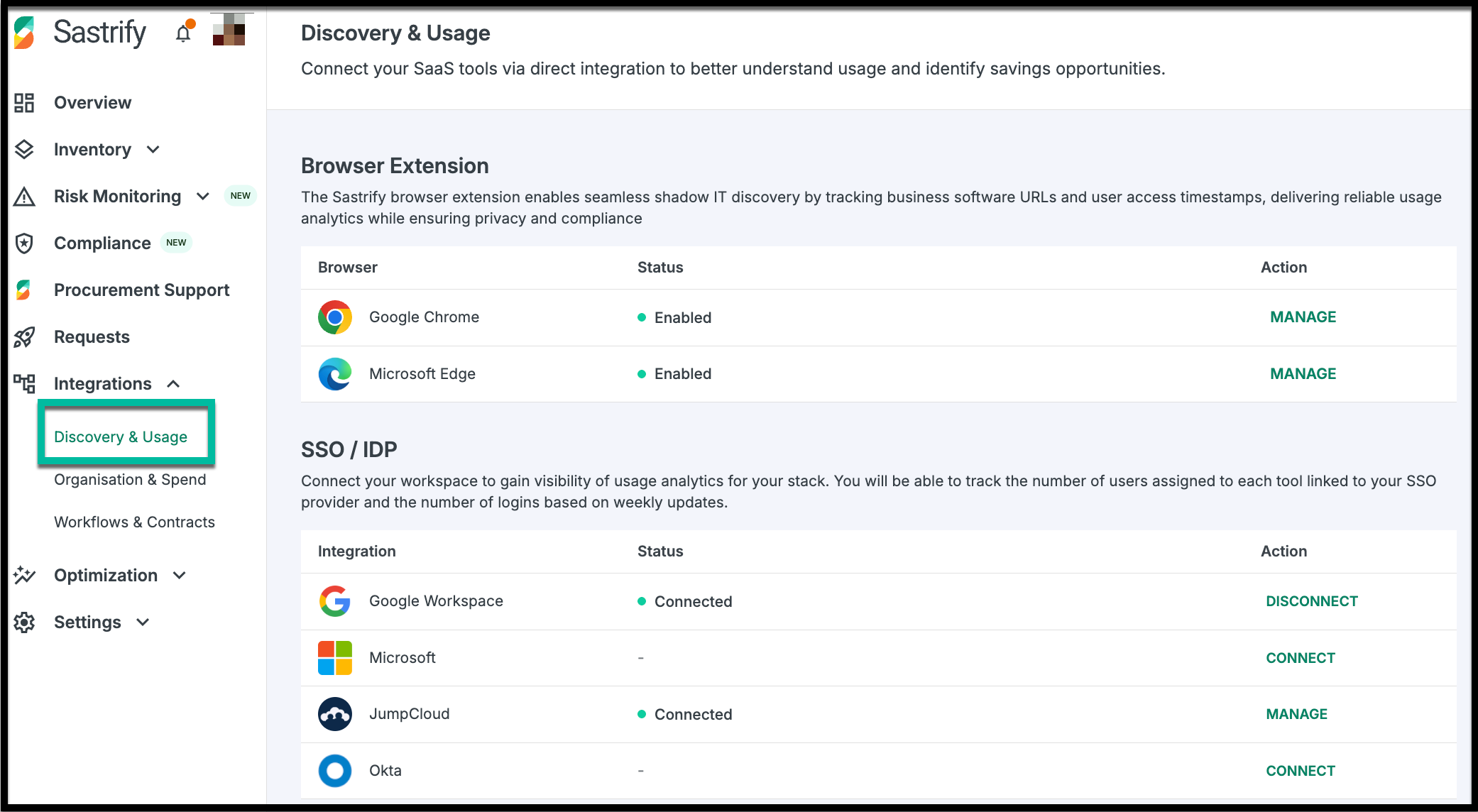This screenshot has width=1478, height=812.
Task: Select Organisation & Spend submenu item
Action: click(130, 479)
